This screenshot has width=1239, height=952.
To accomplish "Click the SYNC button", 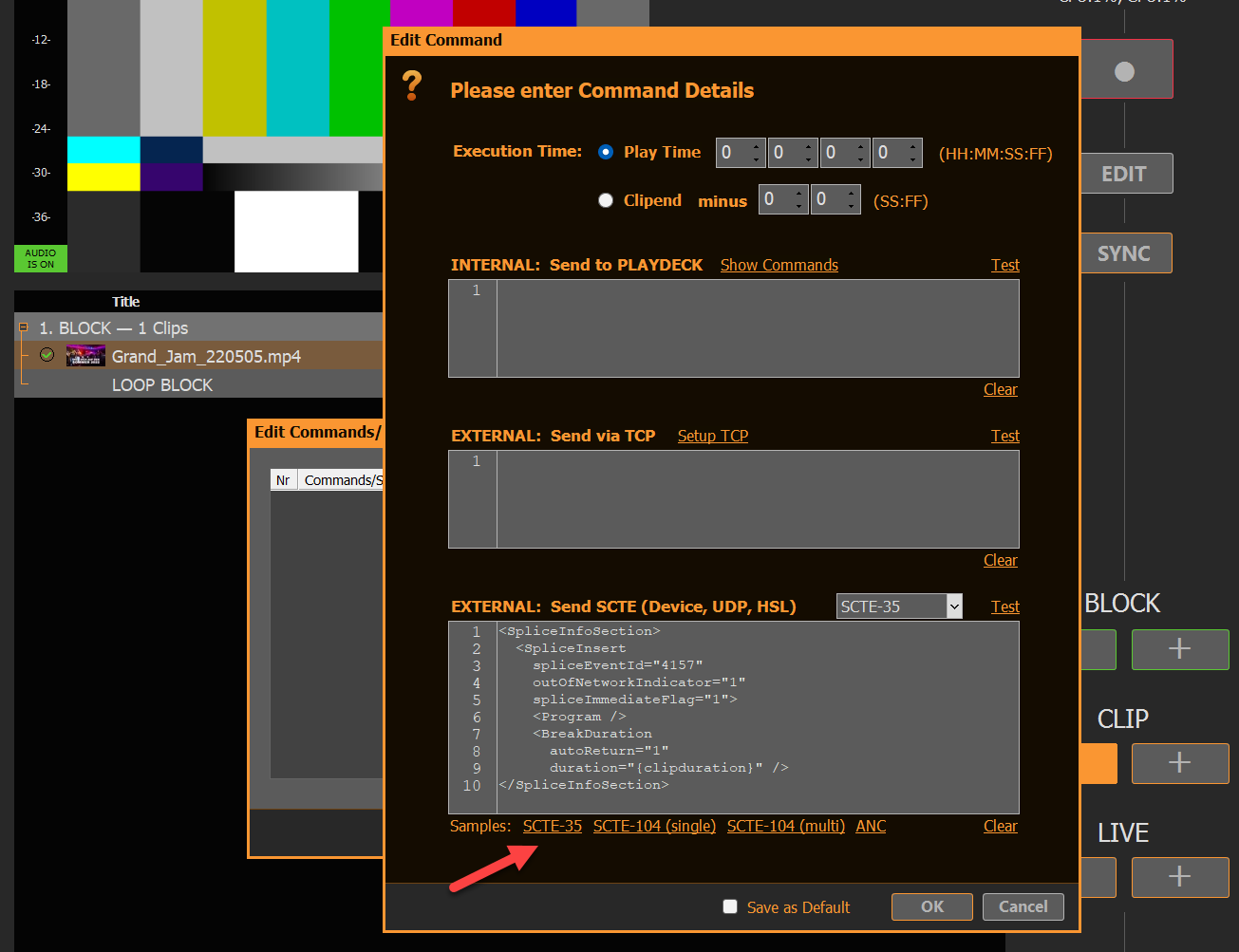I will 1124,253.
